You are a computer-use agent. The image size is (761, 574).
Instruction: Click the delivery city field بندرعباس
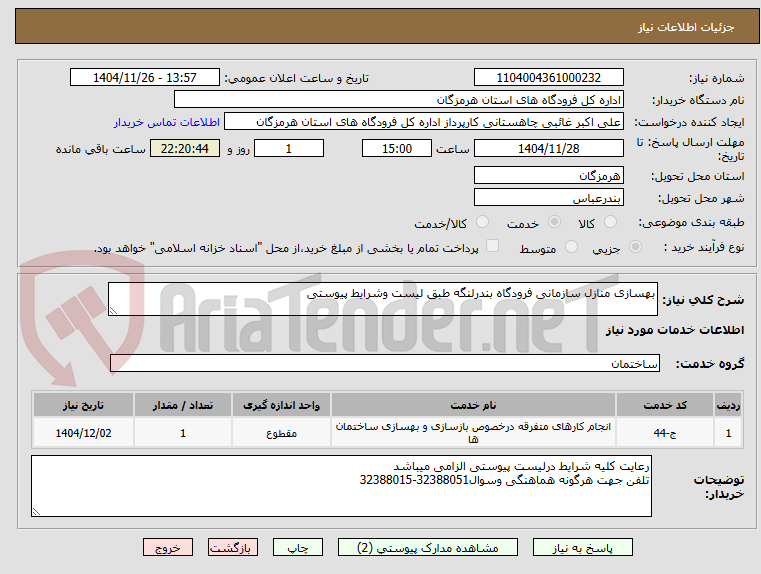pos(548,197)
